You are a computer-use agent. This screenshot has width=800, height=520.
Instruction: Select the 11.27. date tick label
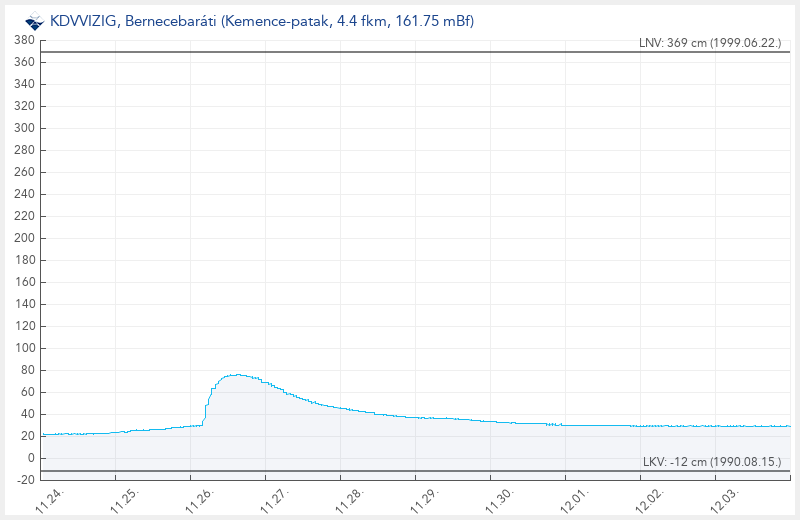tap(275, 499)
